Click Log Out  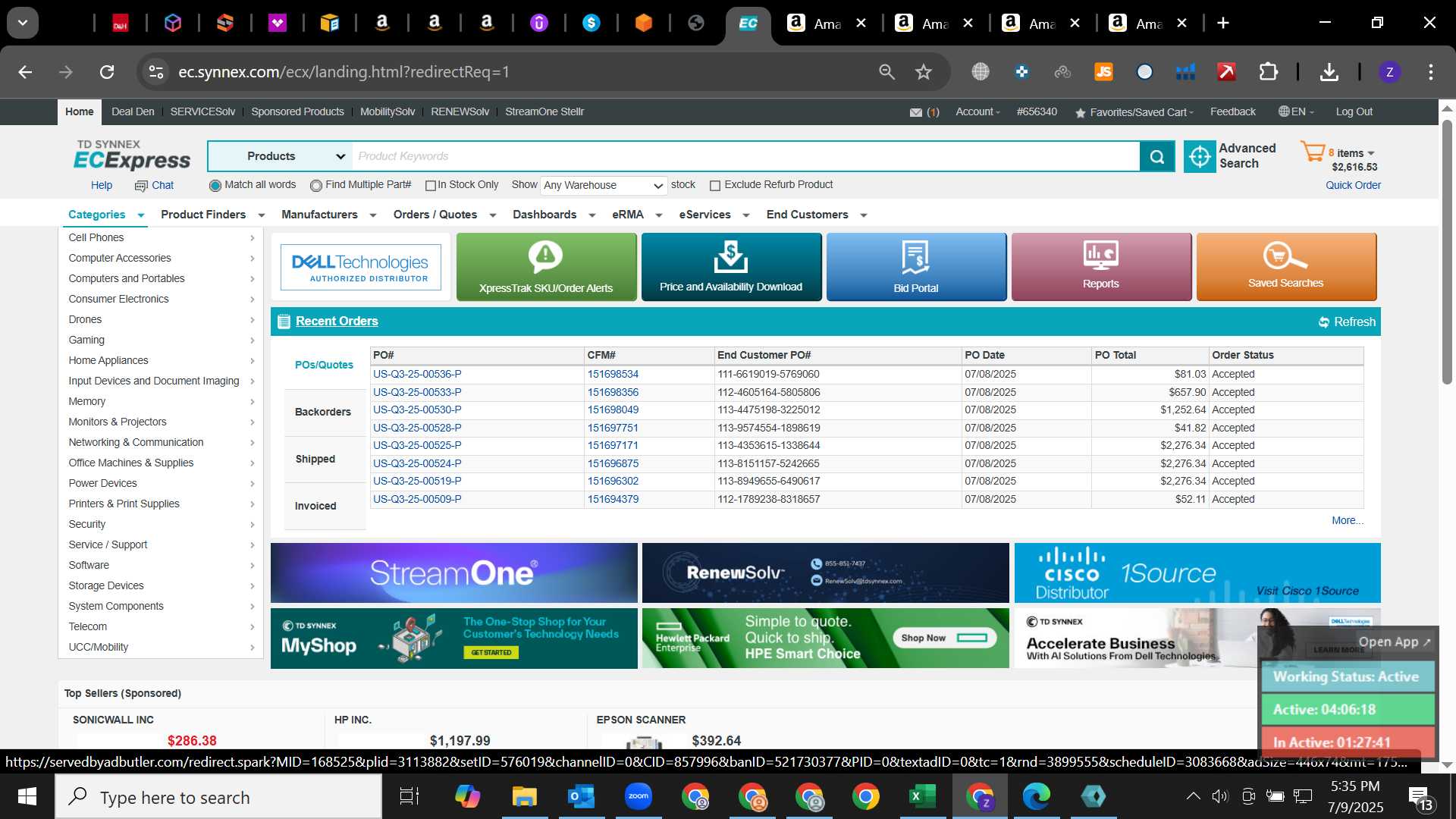pos(1354,111)
